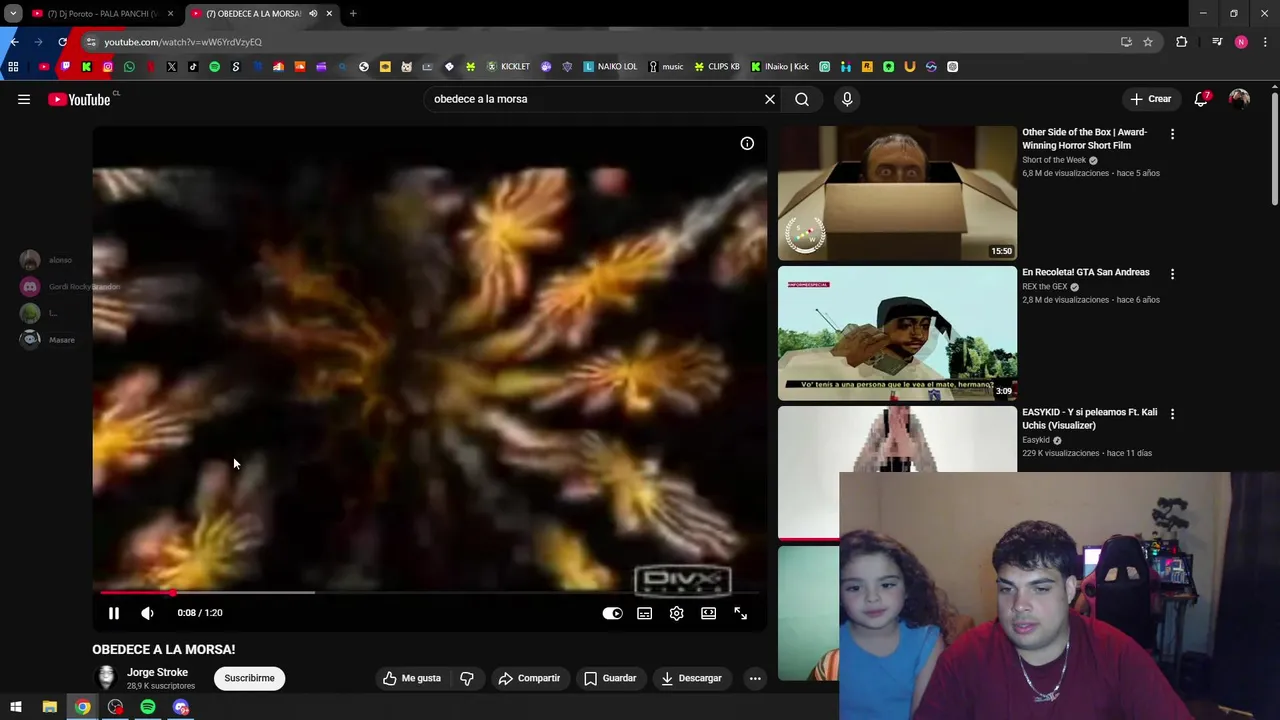The height and width of the screenshot is (720, 1280).
Task: Open the Spotify bookmark icon
Action: click(x=214, y=67)
